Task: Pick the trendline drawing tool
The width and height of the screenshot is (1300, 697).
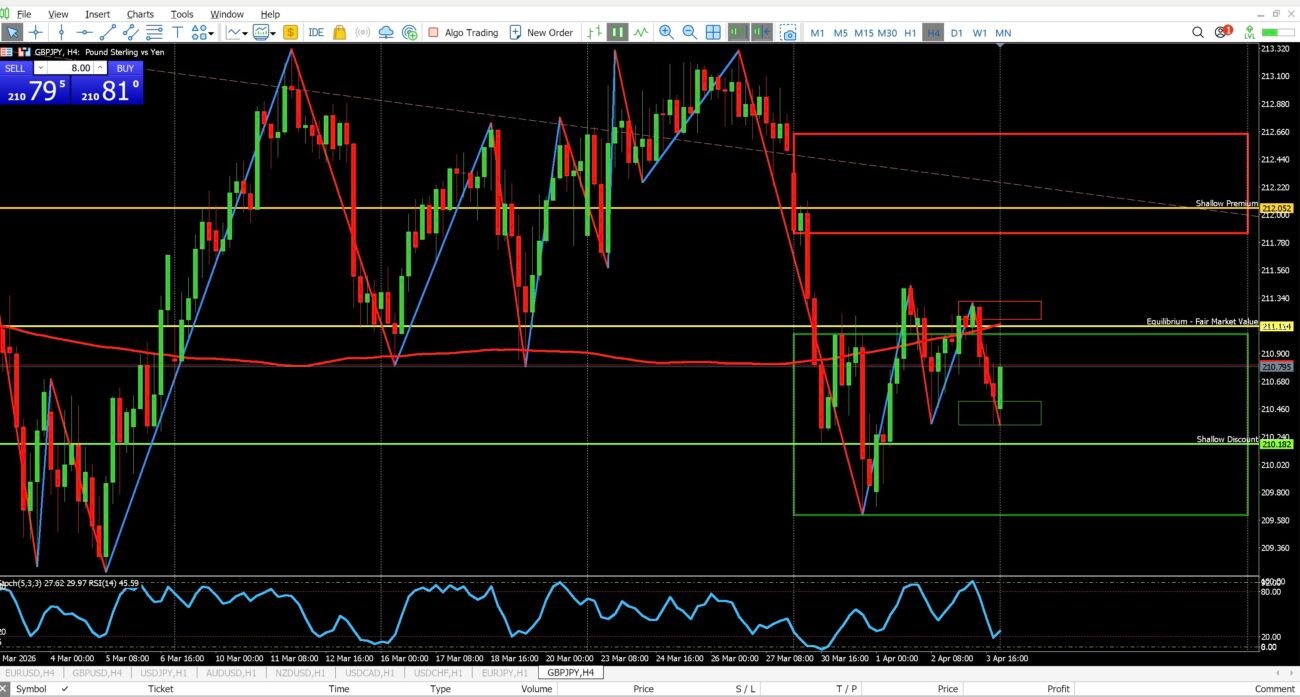Action: coord(108,33)
